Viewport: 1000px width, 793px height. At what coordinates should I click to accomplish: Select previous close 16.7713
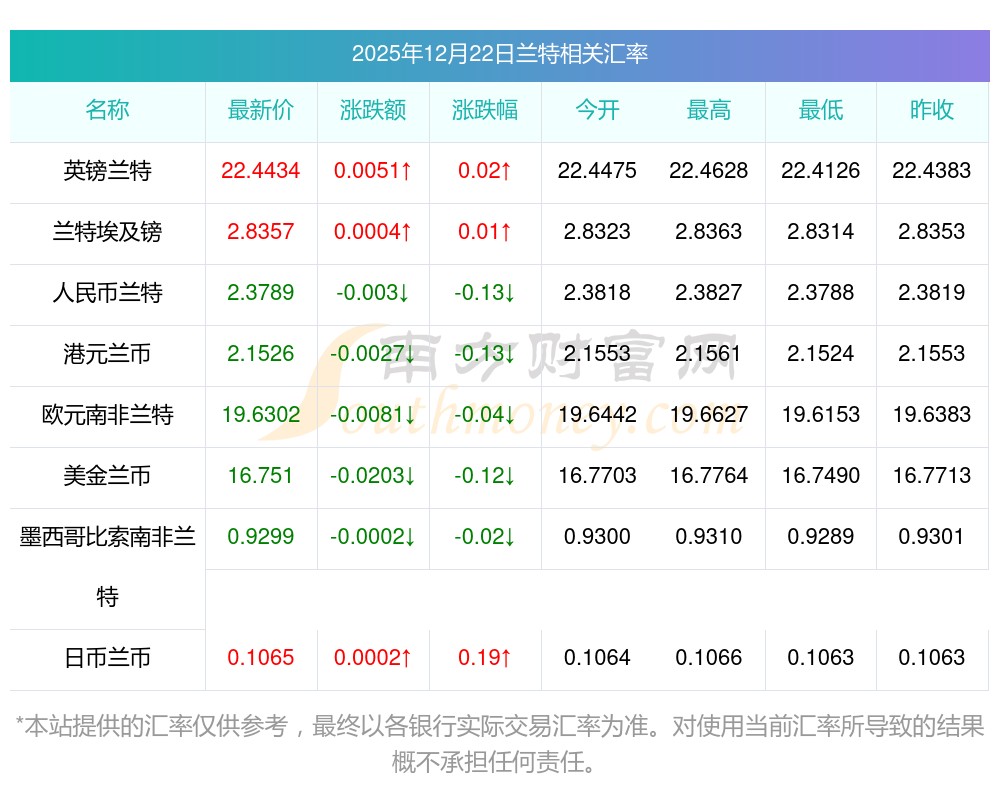pos(932,475)
